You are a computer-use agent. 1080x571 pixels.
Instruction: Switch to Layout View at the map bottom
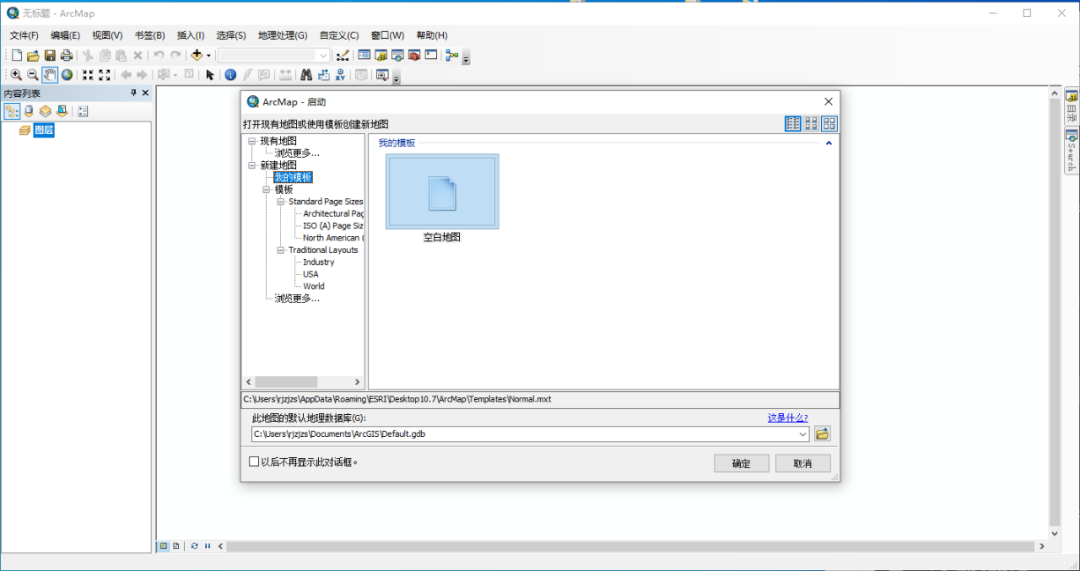pyautogui.click(x=176, y=546)
